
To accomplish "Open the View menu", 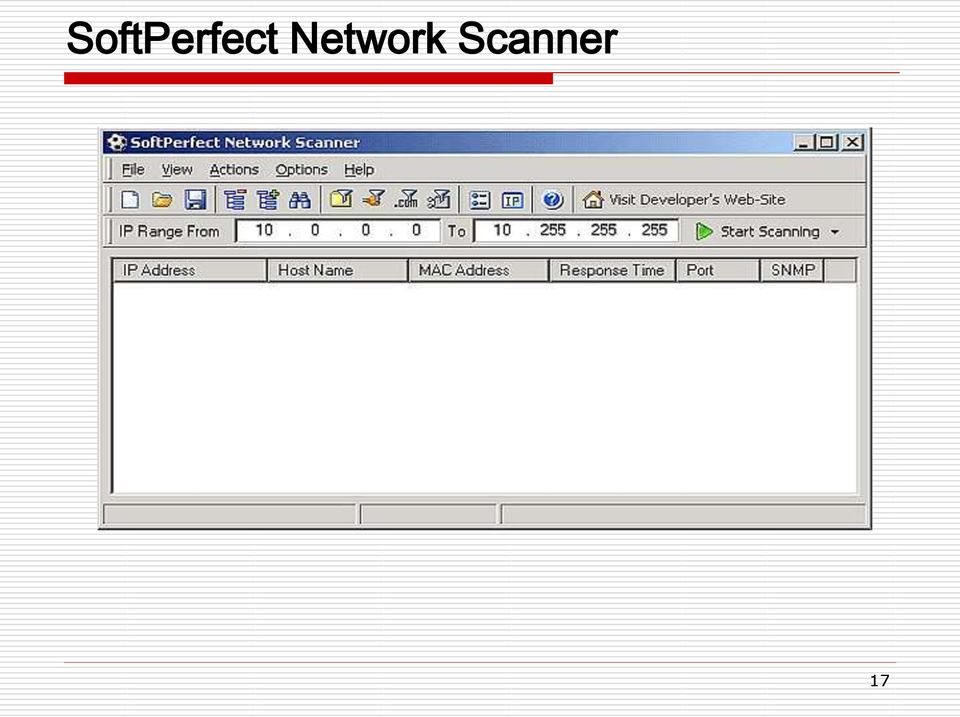I will (x=177, y=170).
